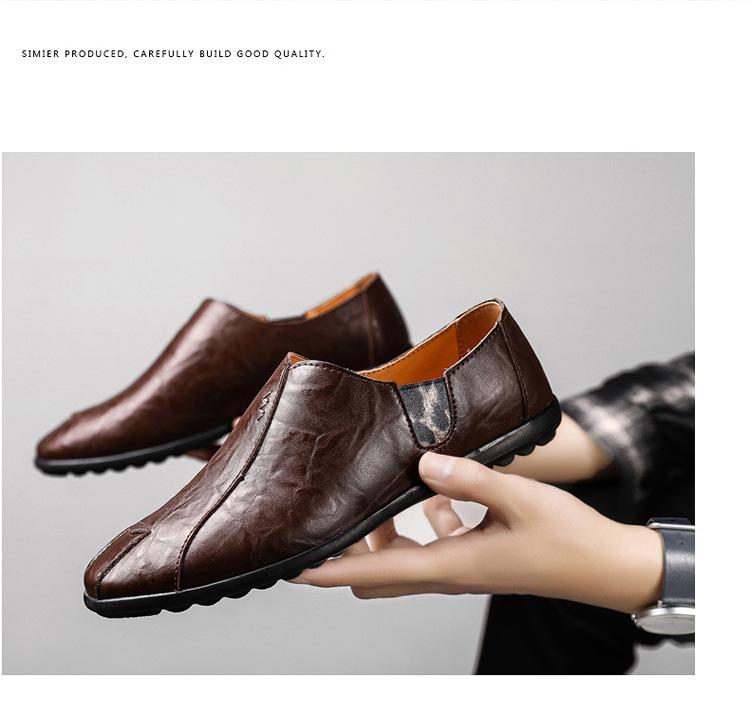Click the word 'QUALITY' in the tagline

pos(299,54)
